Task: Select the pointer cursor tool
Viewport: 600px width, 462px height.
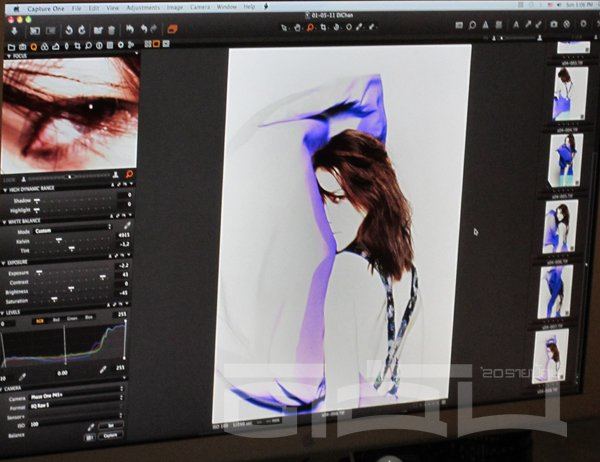Action: (x=284, y=28)
